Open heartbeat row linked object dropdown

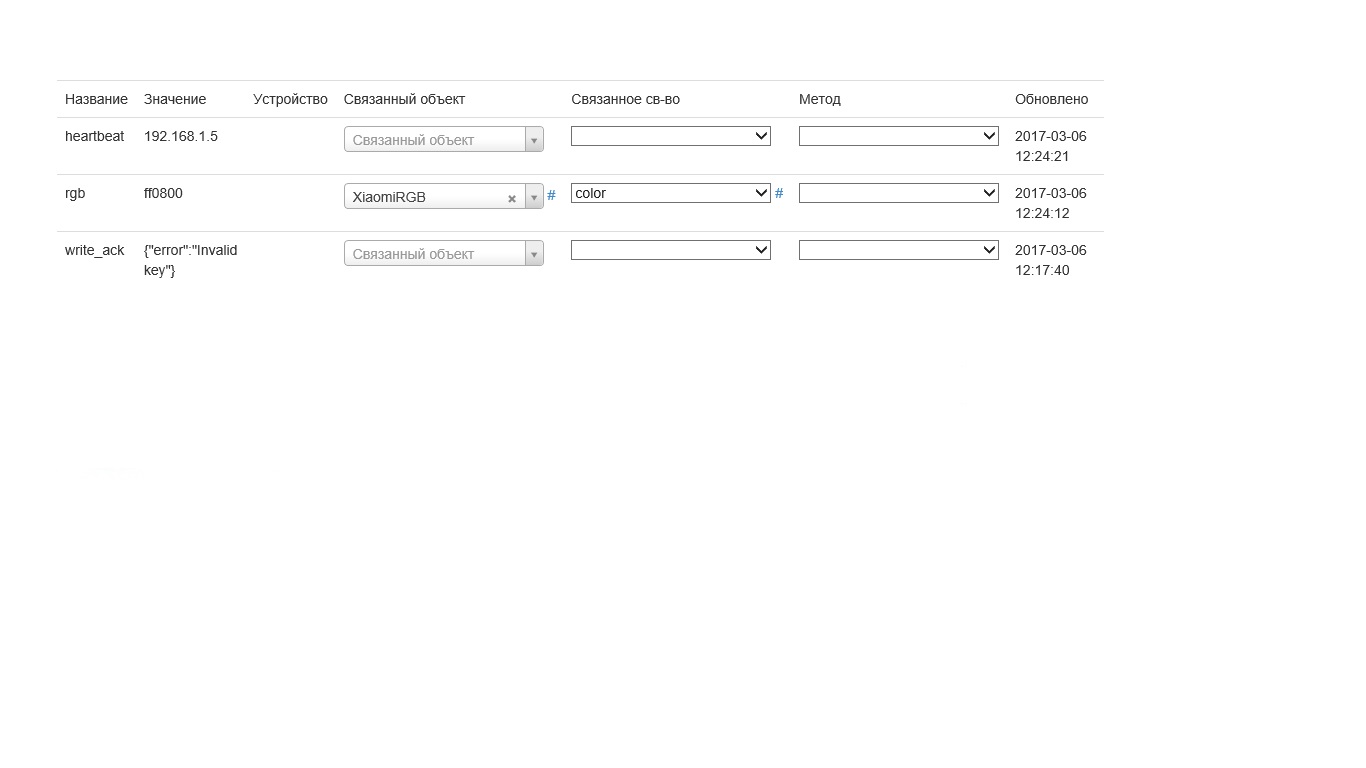click(443, 140)
